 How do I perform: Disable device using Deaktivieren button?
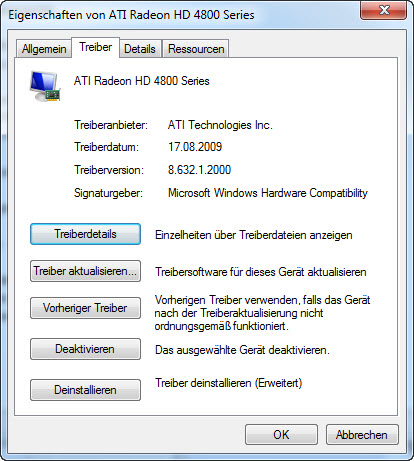click(x=85, y=349)
